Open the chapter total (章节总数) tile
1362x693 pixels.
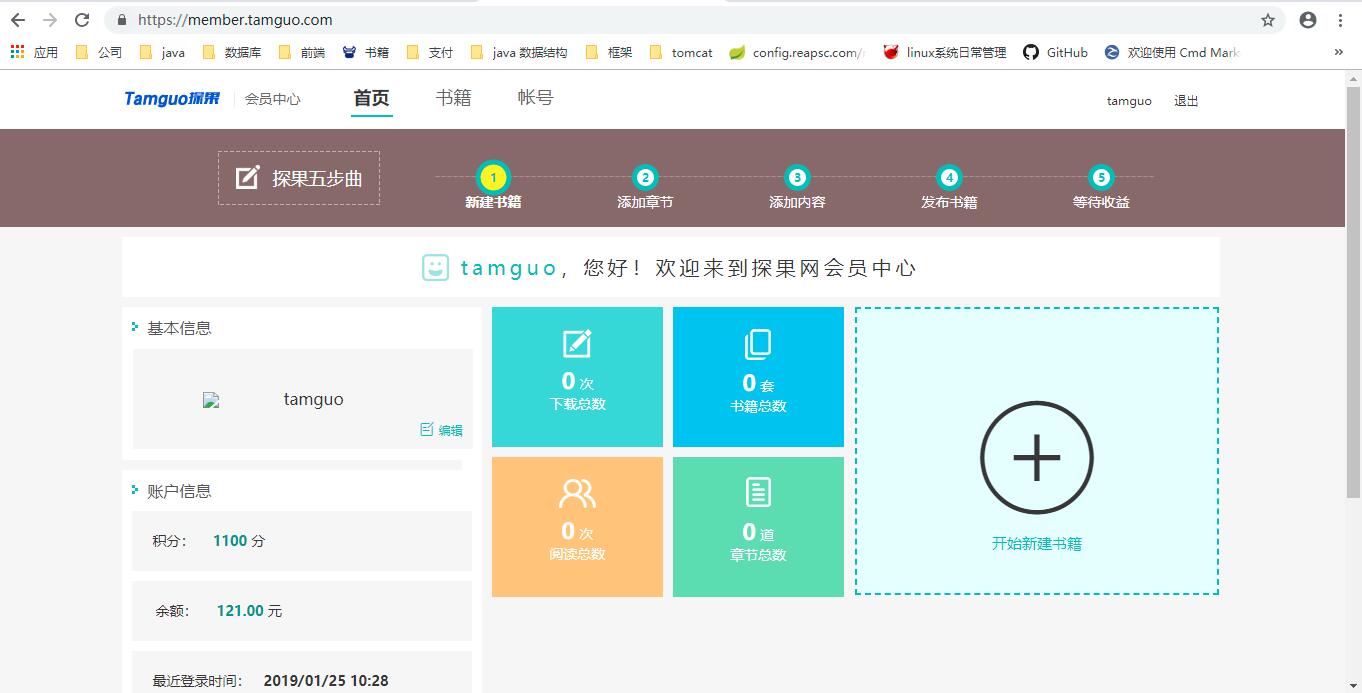(x=758, y=527)
